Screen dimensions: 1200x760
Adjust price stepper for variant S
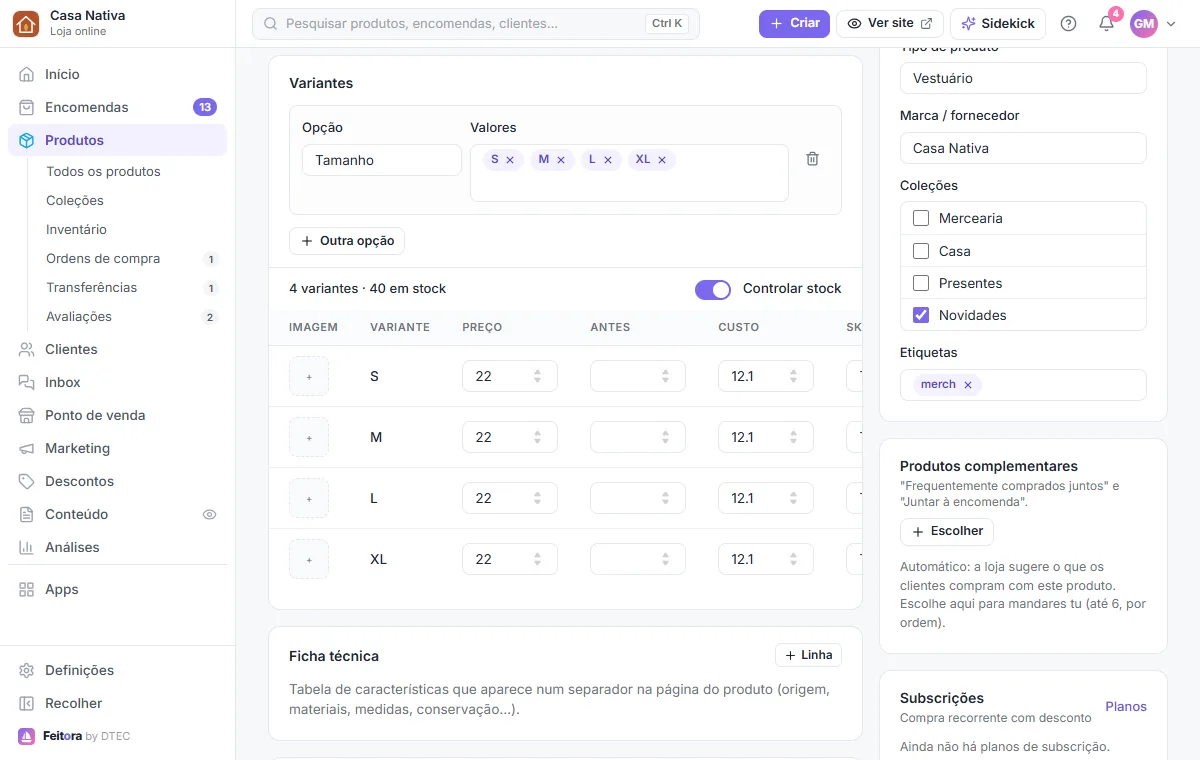538,376
